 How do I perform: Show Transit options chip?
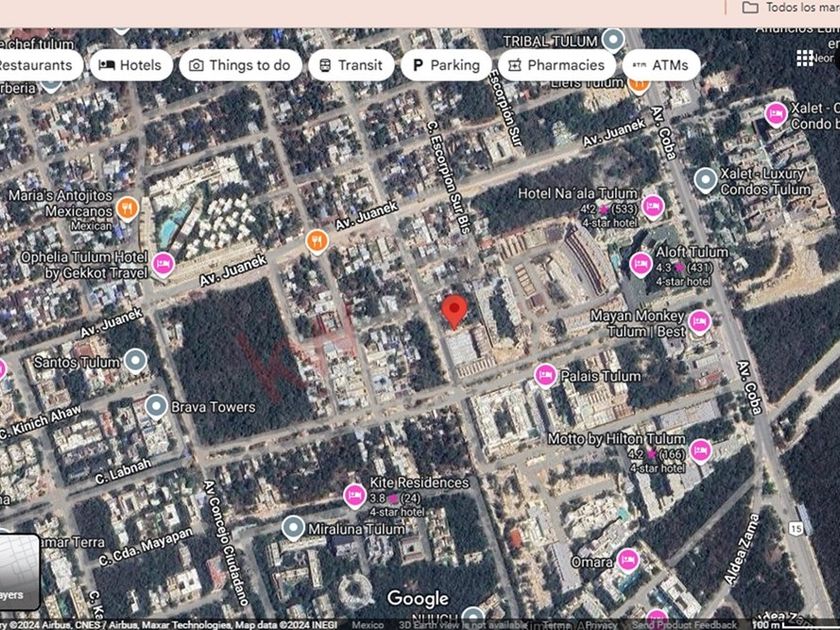351,65
